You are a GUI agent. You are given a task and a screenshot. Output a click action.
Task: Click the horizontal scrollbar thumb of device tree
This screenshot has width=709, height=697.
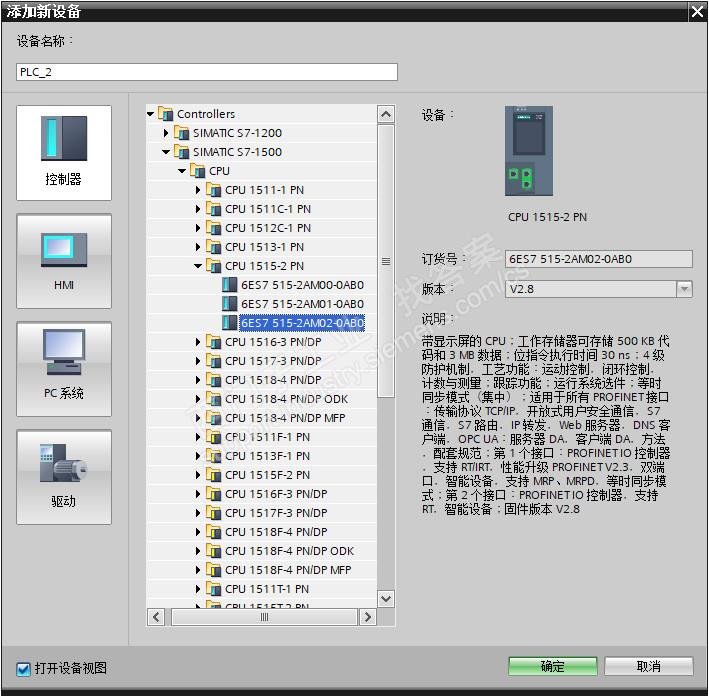click(x=265, y=617)
